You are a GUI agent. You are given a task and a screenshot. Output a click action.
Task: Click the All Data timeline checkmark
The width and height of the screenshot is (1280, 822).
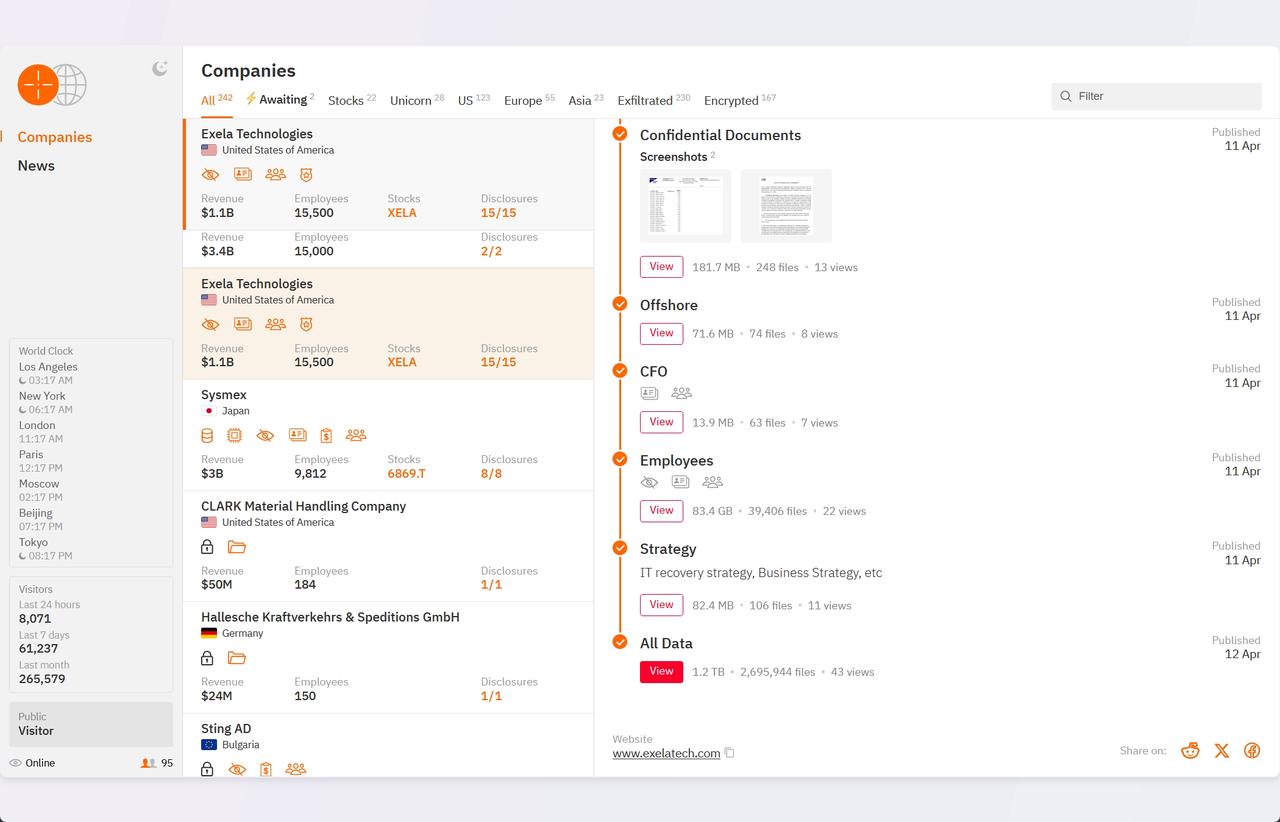click(x=620, y=642)
